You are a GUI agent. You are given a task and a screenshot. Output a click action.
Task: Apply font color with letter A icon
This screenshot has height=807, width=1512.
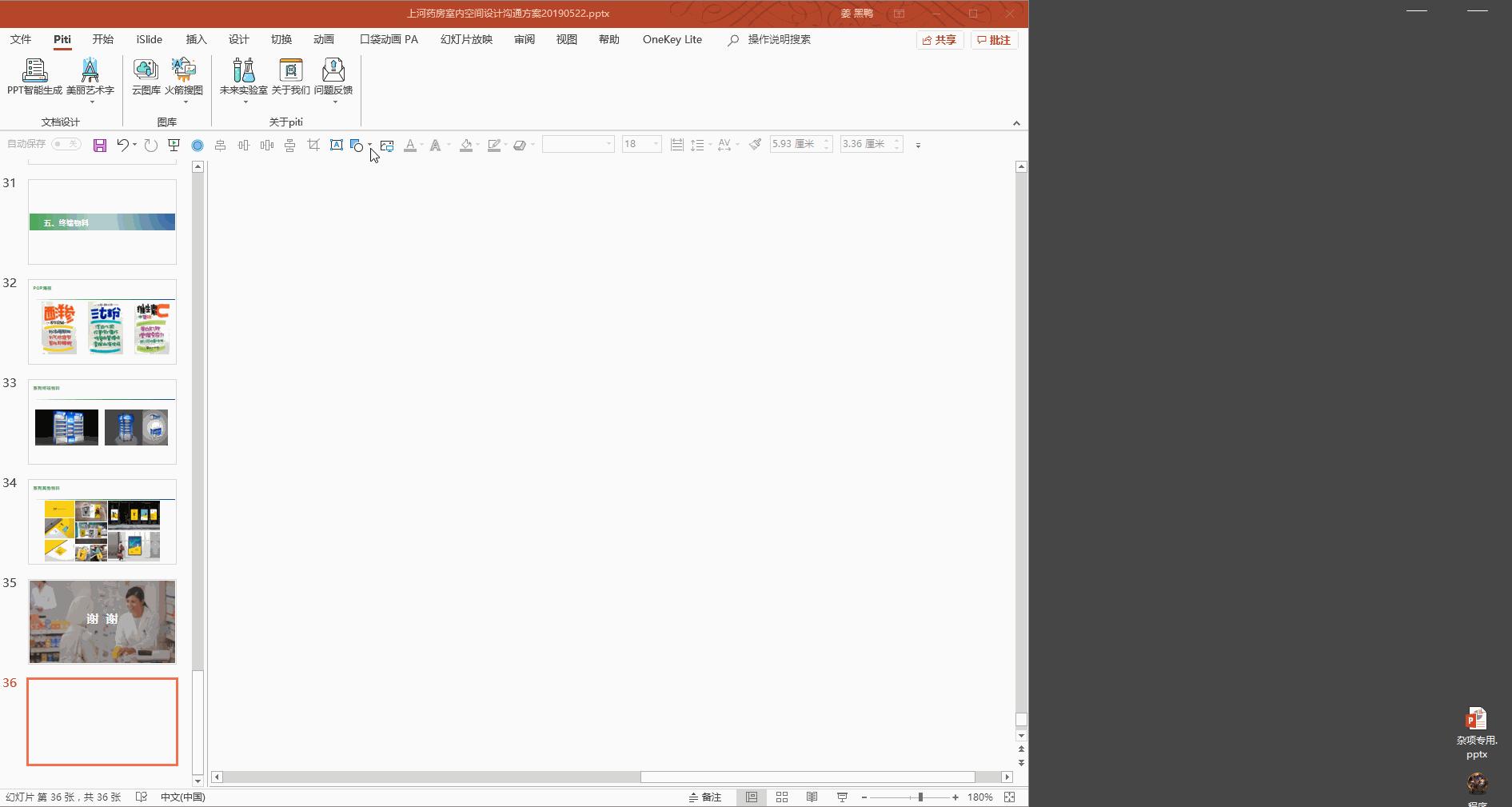[x=410, y=145]
